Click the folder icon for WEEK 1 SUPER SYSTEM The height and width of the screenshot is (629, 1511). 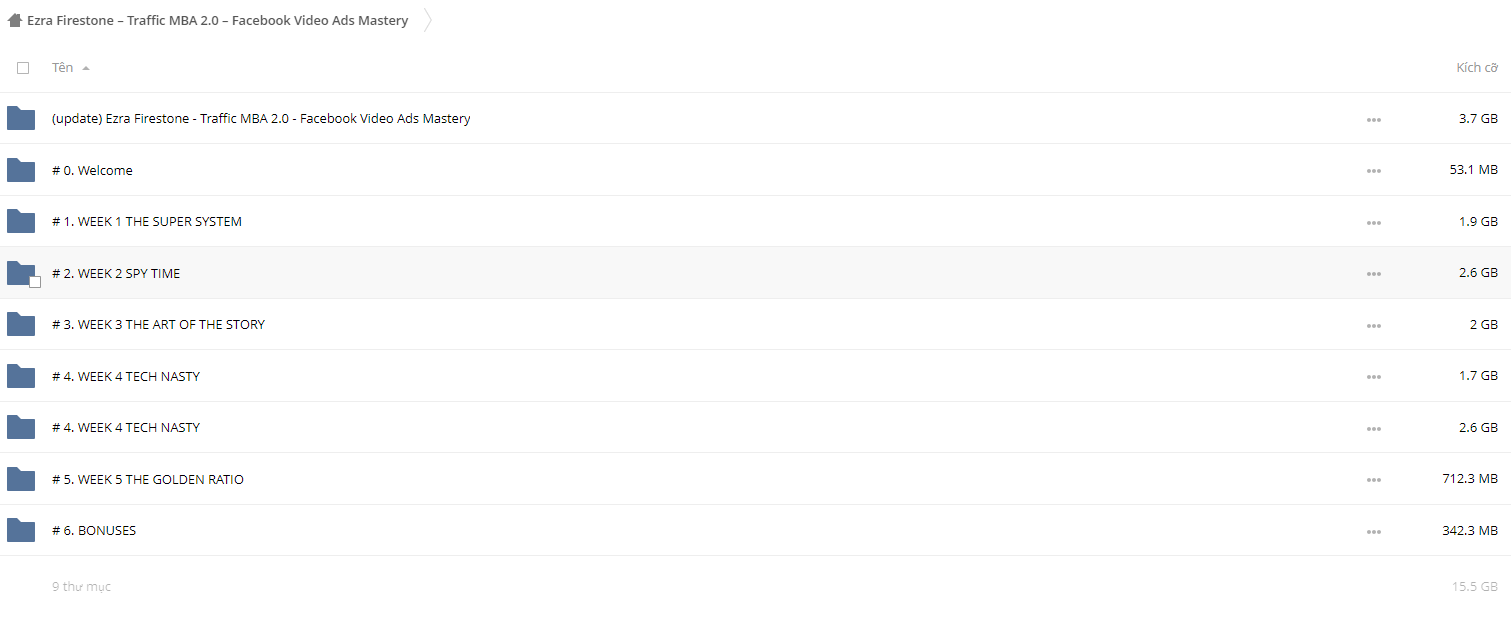(x=21, y=221)
